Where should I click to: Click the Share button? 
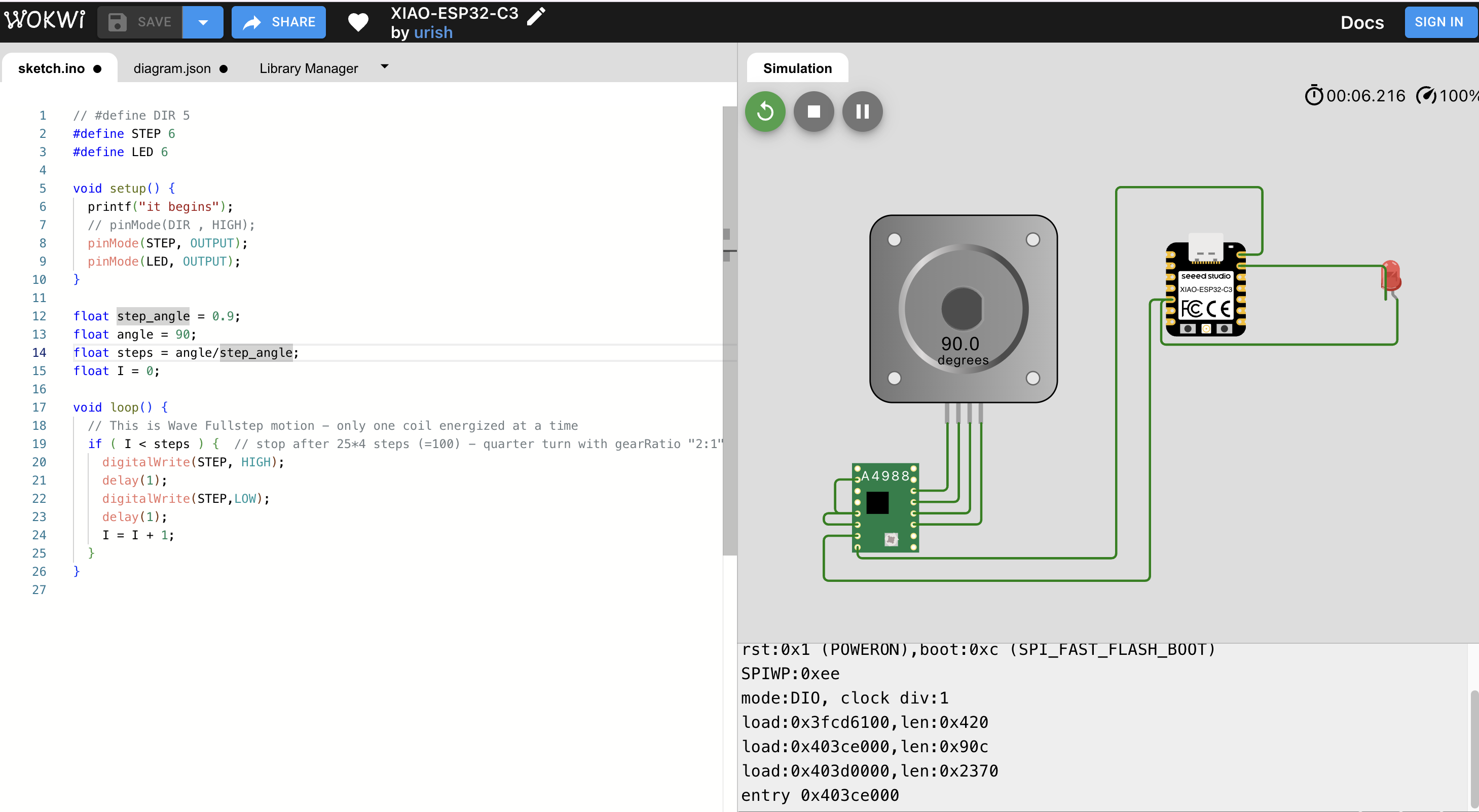coord(278,22)
